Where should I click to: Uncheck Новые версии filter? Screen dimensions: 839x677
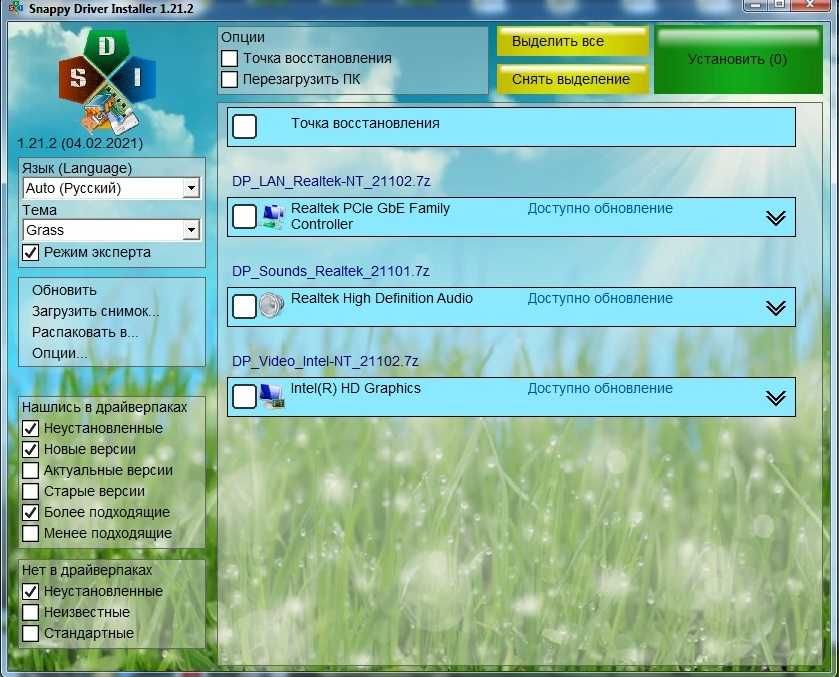pos(30,449)
